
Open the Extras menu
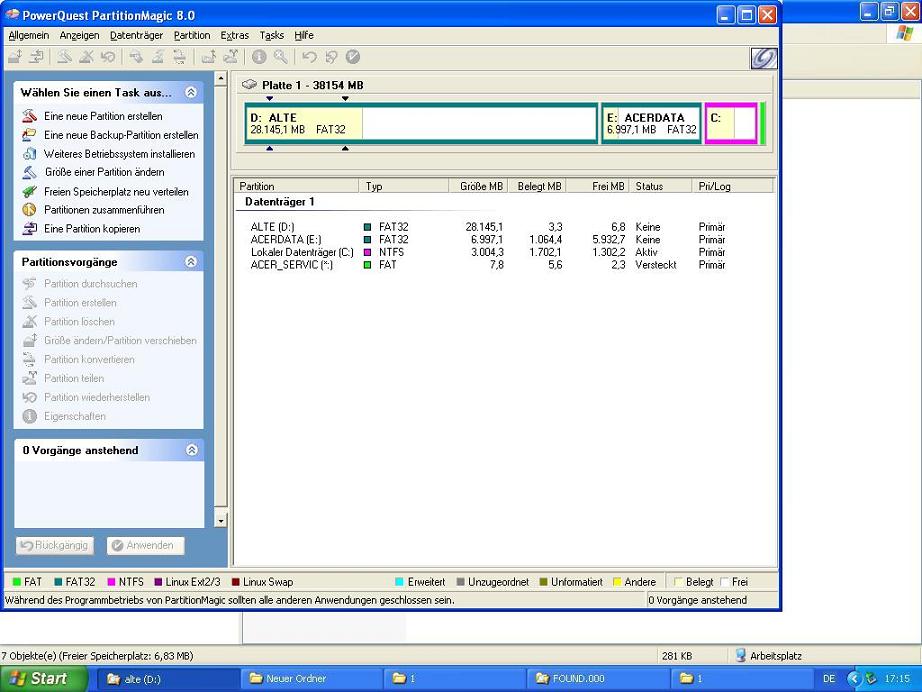tap(235, 35)
